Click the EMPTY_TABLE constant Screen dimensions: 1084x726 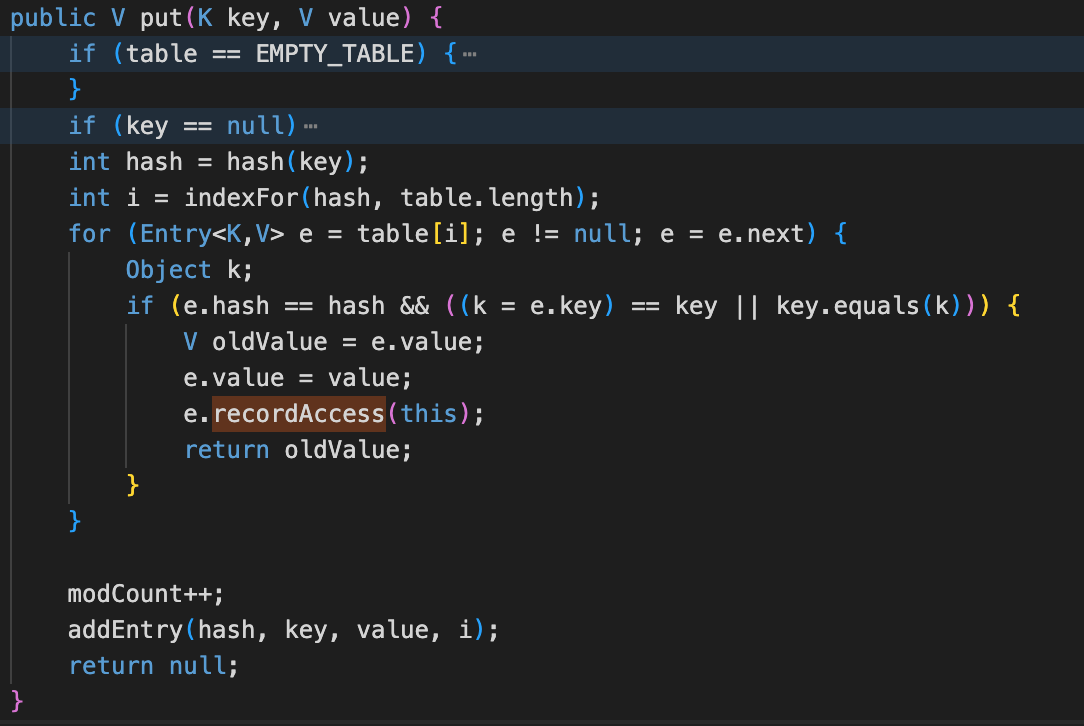[x=334, y=54]
